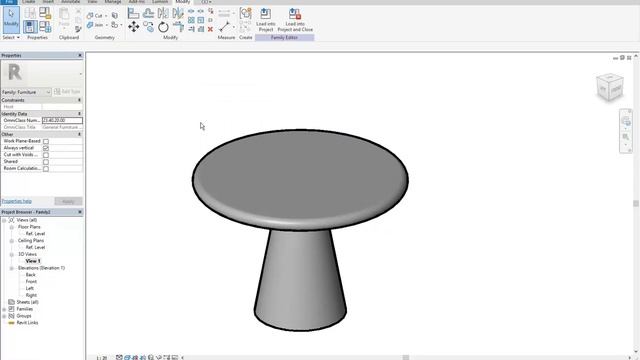Open the Manage ribbon tab
Screen dimensions: 640x360
pos(113,2)
